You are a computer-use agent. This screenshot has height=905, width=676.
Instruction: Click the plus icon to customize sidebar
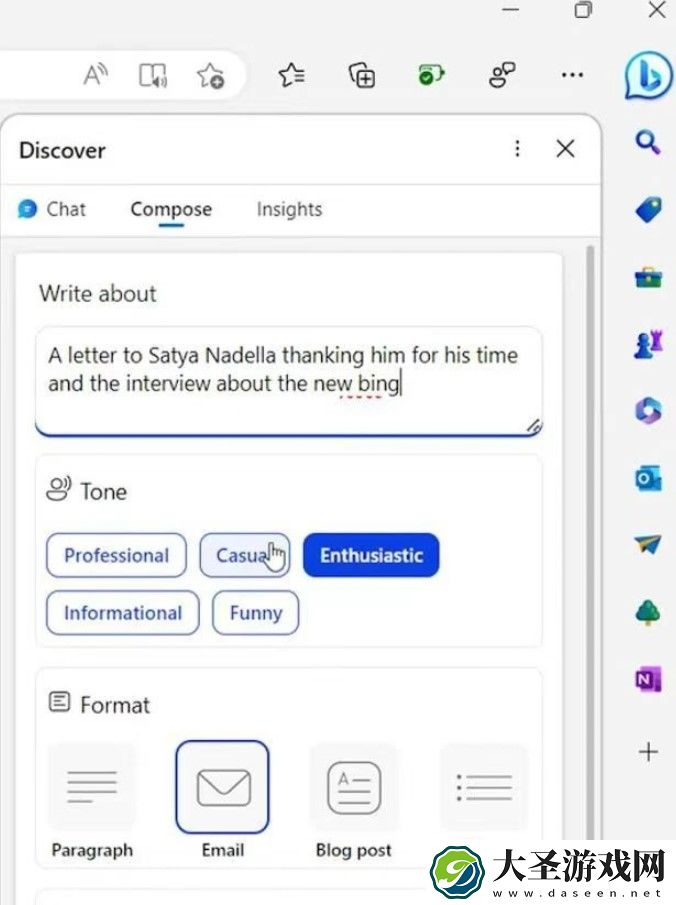[648, 751]
